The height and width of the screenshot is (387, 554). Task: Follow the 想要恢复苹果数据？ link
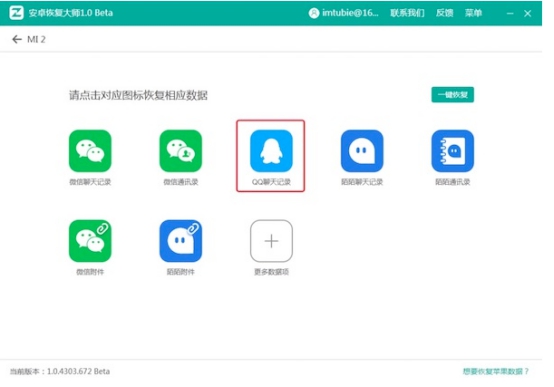495,371
